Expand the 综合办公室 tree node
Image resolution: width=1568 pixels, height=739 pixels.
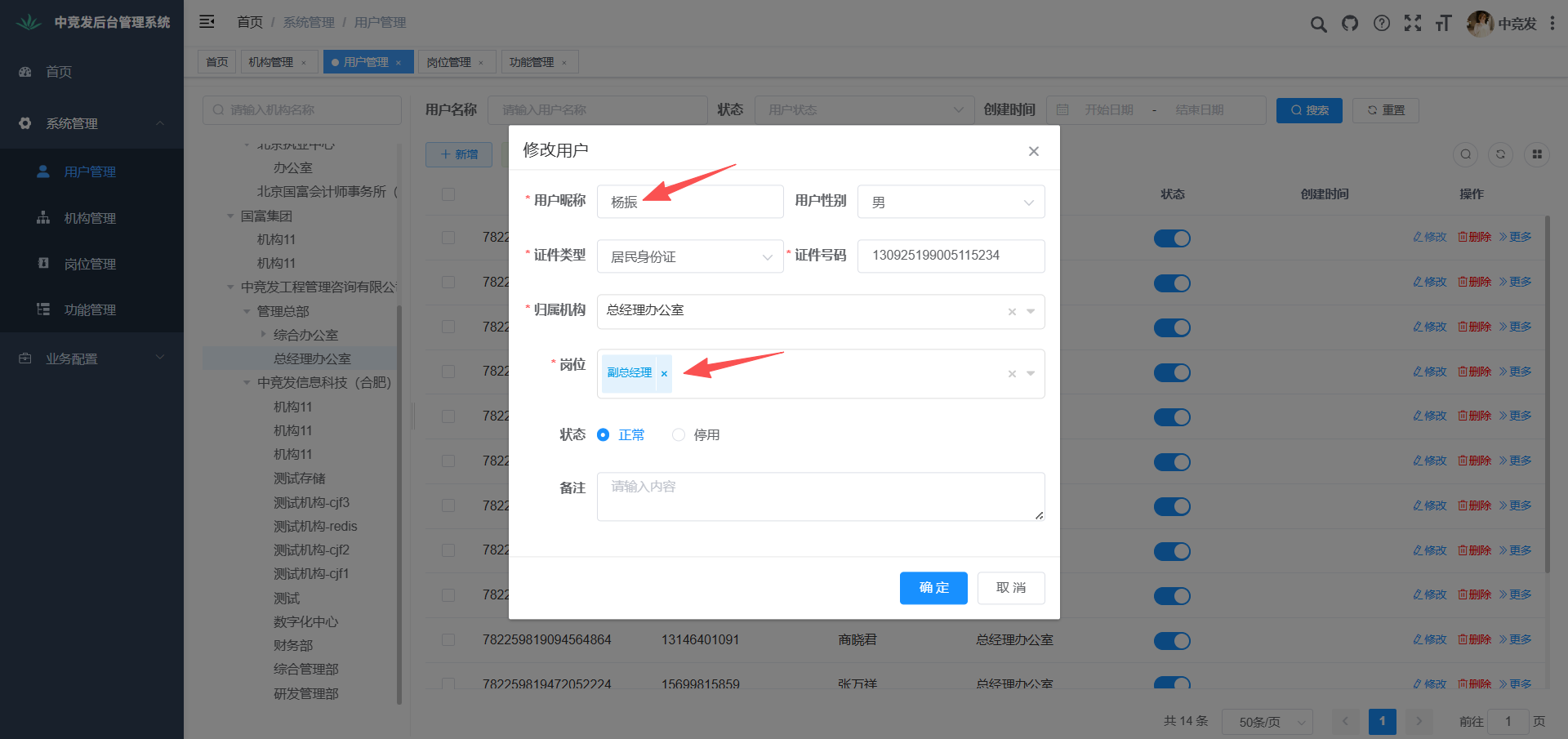pos(263,334)
